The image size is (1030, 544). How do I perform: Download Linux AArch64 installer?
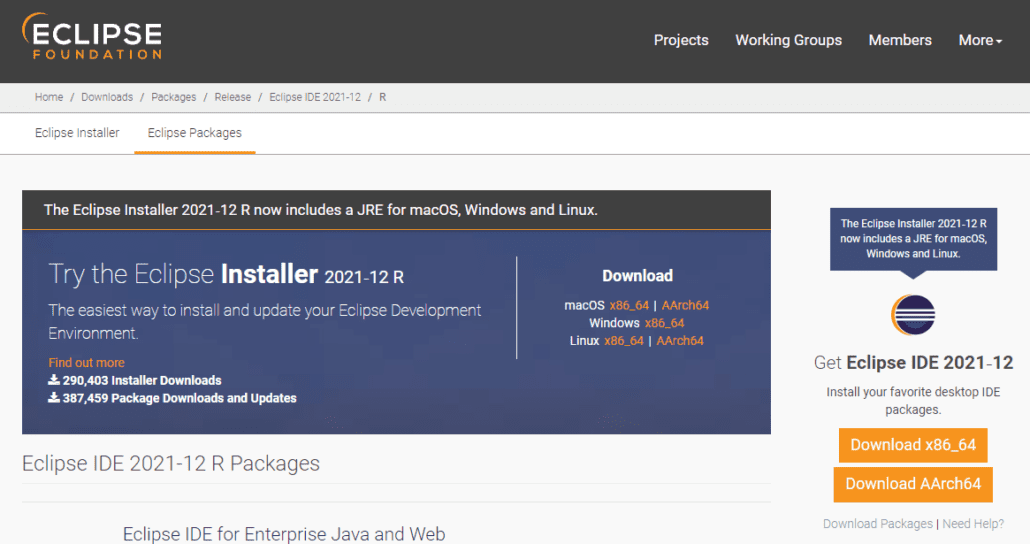click(x=680, y=341)
